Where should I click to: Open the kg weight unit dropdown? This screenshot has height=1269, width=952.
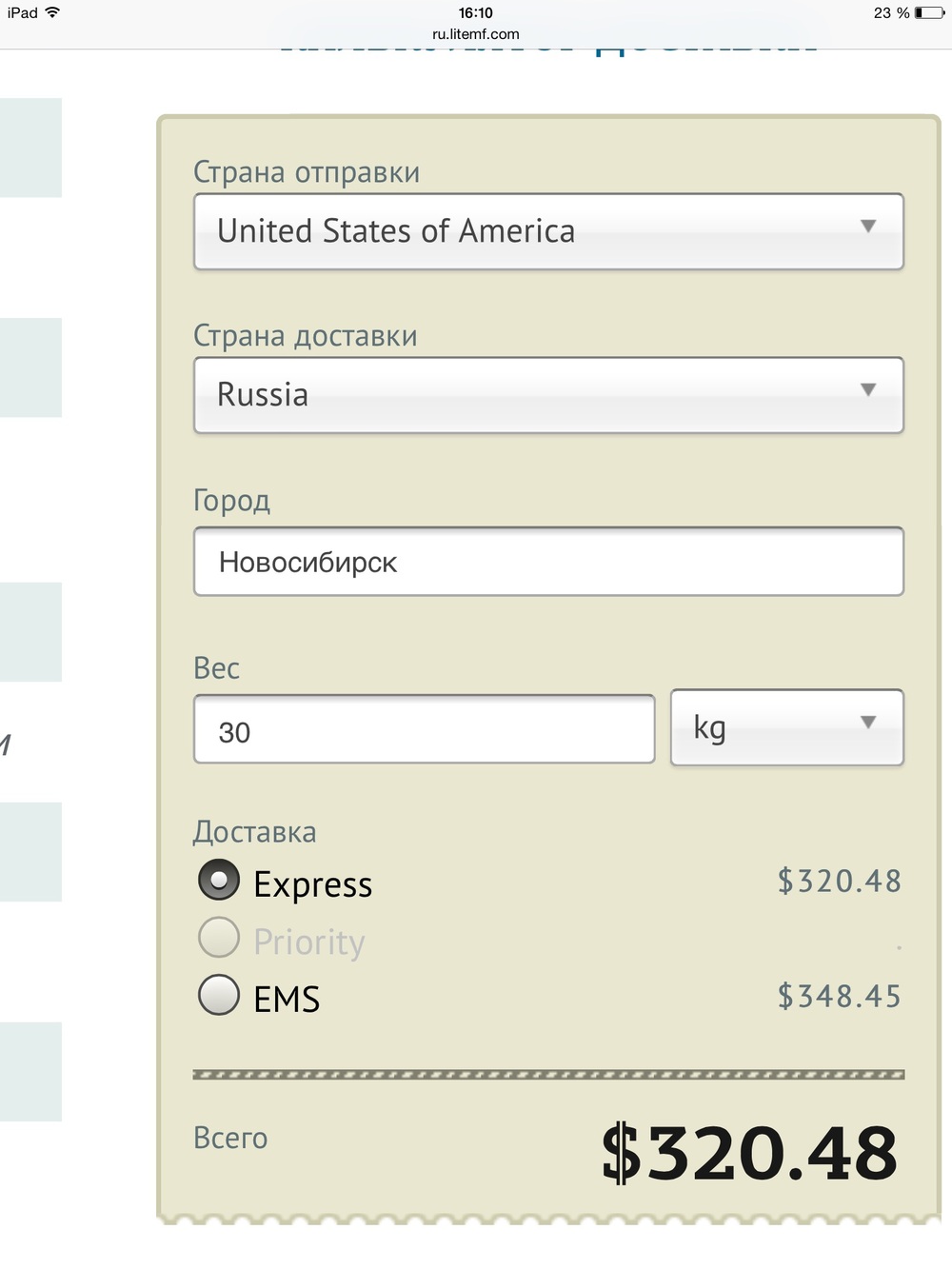point(787,727)
